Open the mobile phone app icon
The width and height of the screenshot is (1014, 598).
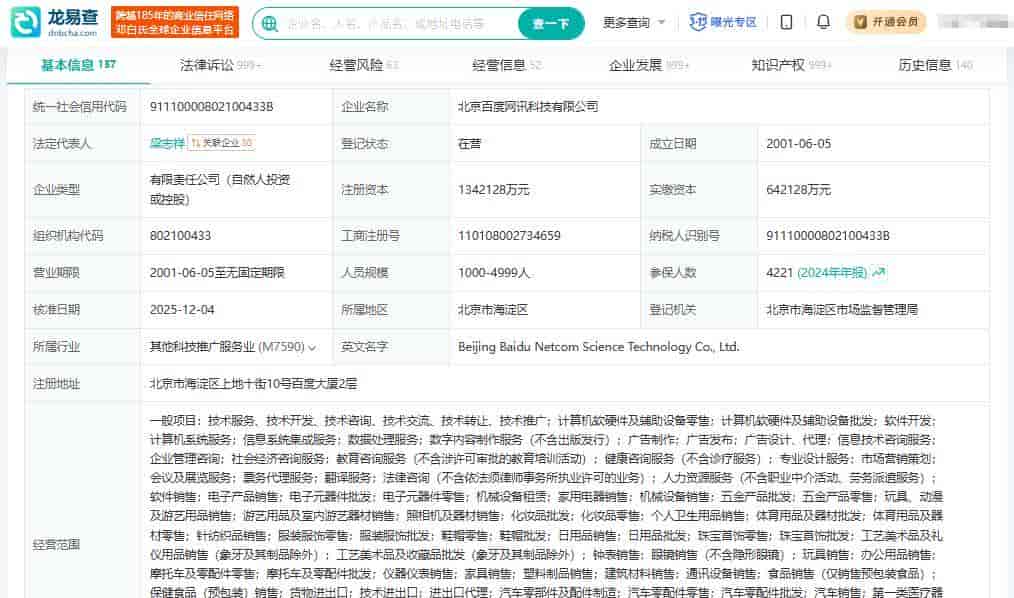[786, 23]
